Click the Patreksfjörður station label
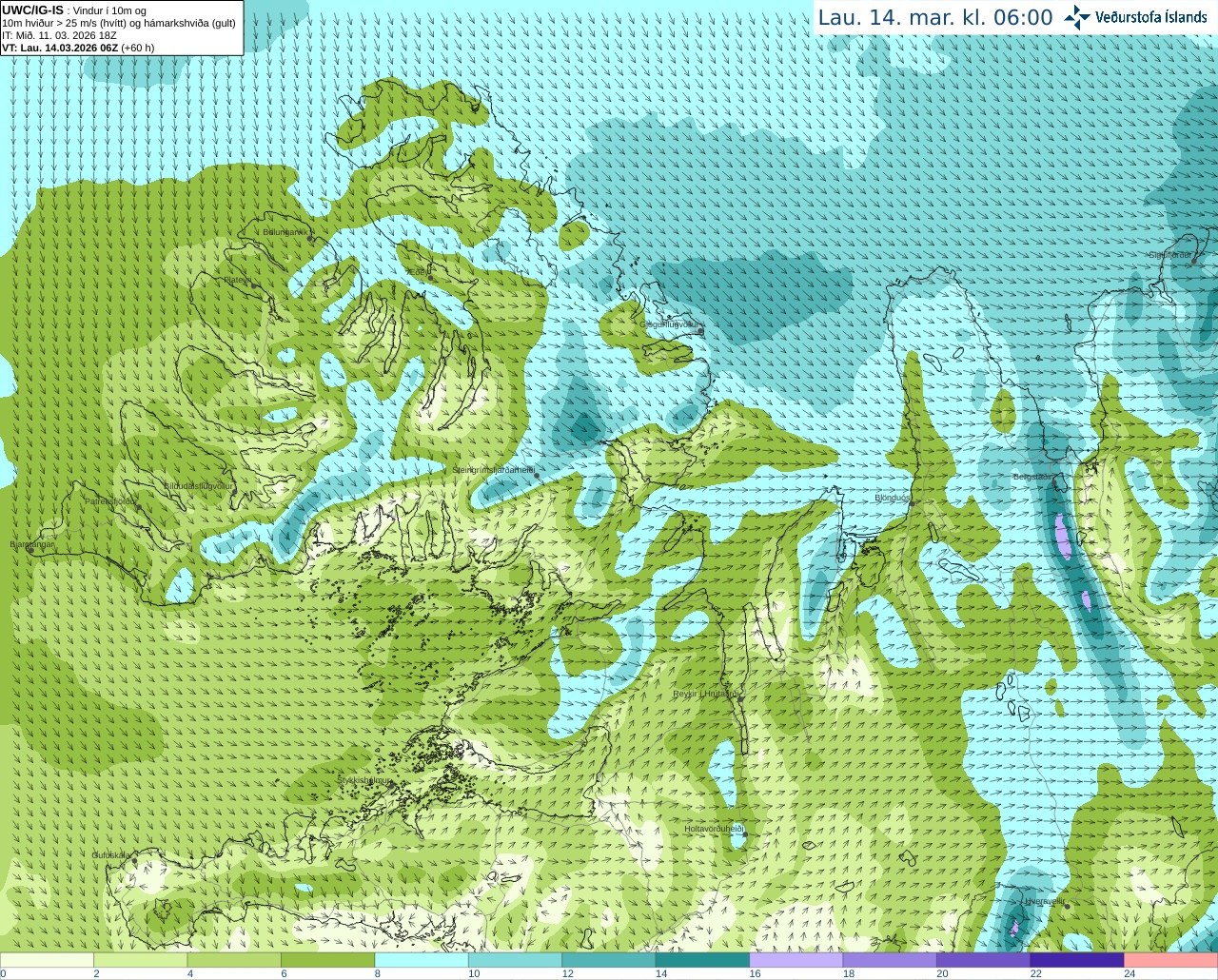This screenshot has width=1218, height=980. point(110,500)
